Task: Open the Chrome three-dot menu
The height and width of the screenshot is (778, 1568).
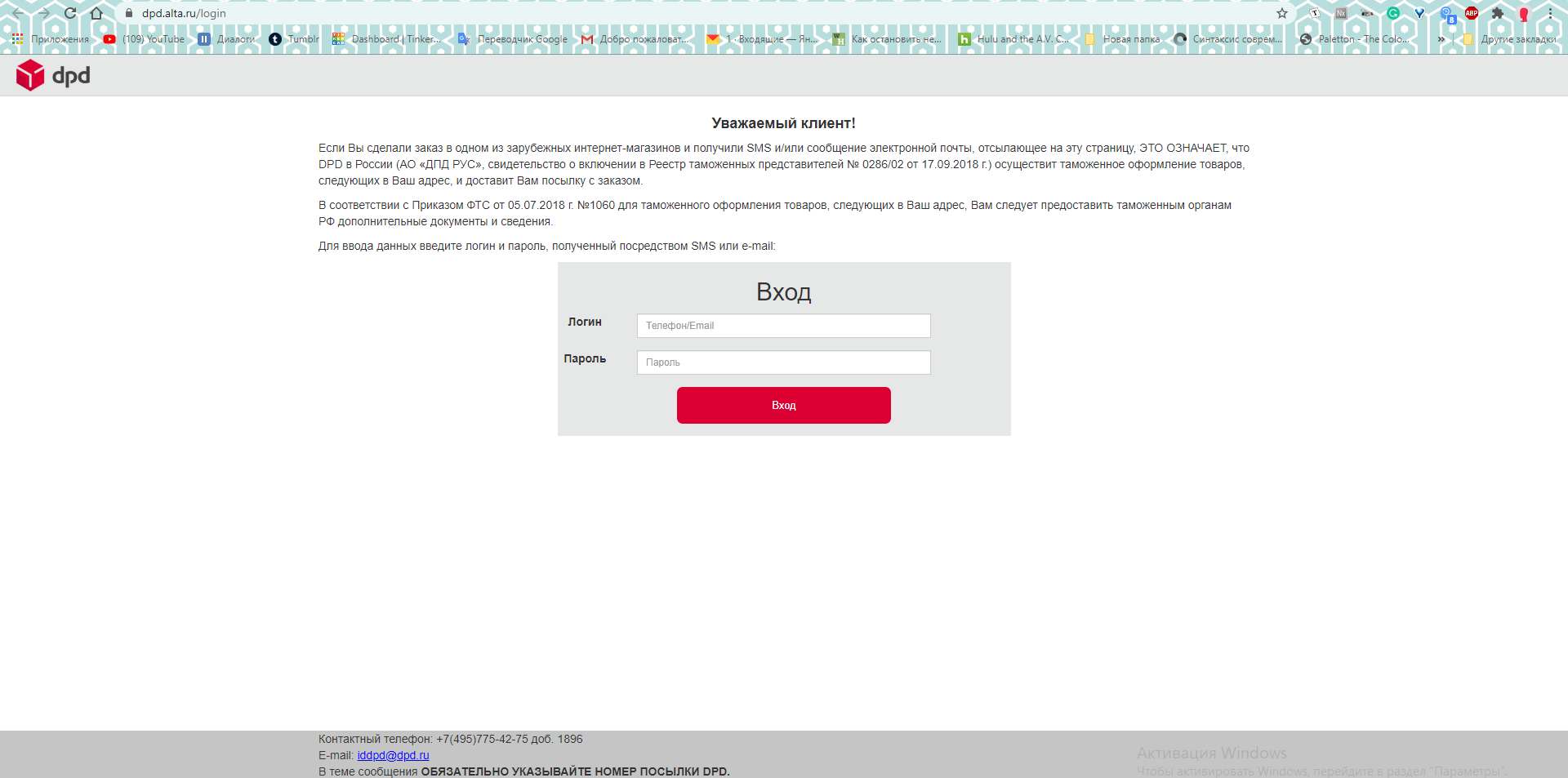Action: click(1550, 13)
